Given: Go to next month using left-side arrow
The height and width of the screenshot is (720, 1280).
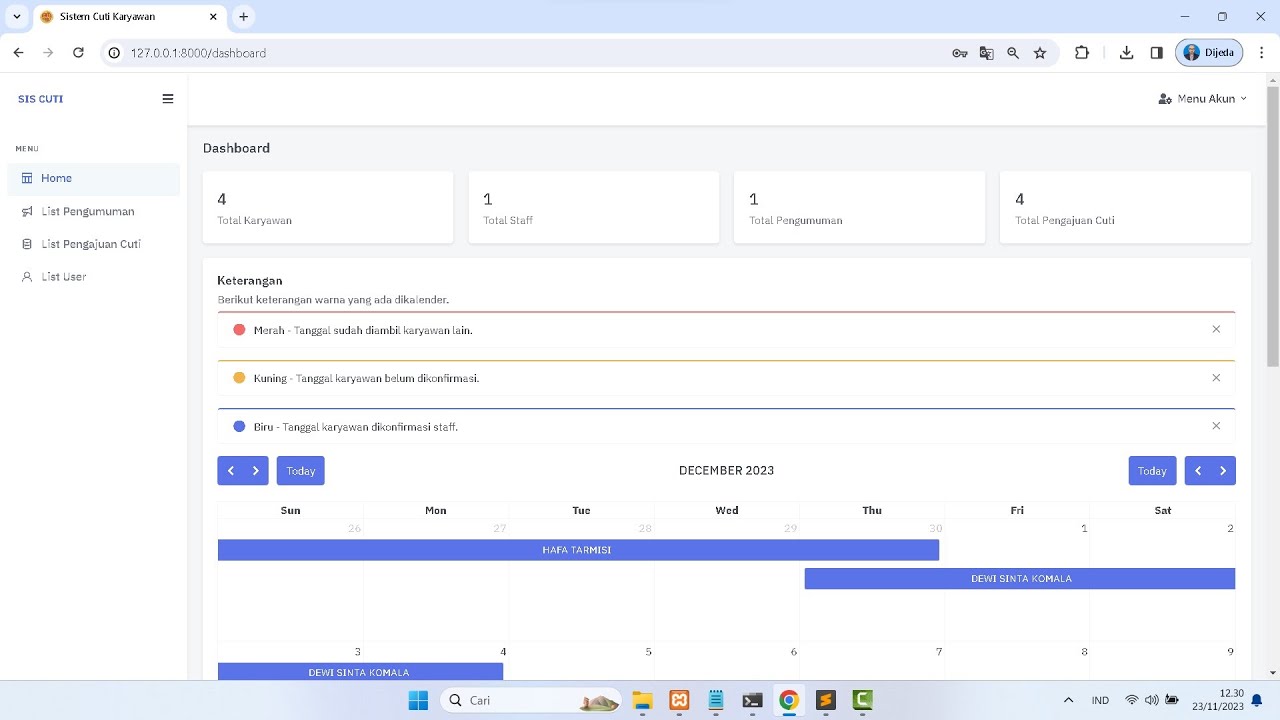Looking at the screenshot, I should pos(256,471).
